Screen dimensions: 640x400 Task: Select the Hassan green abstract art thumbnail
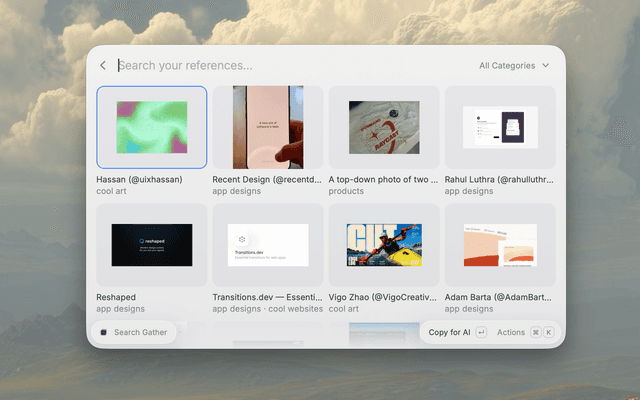coord(152,127)
